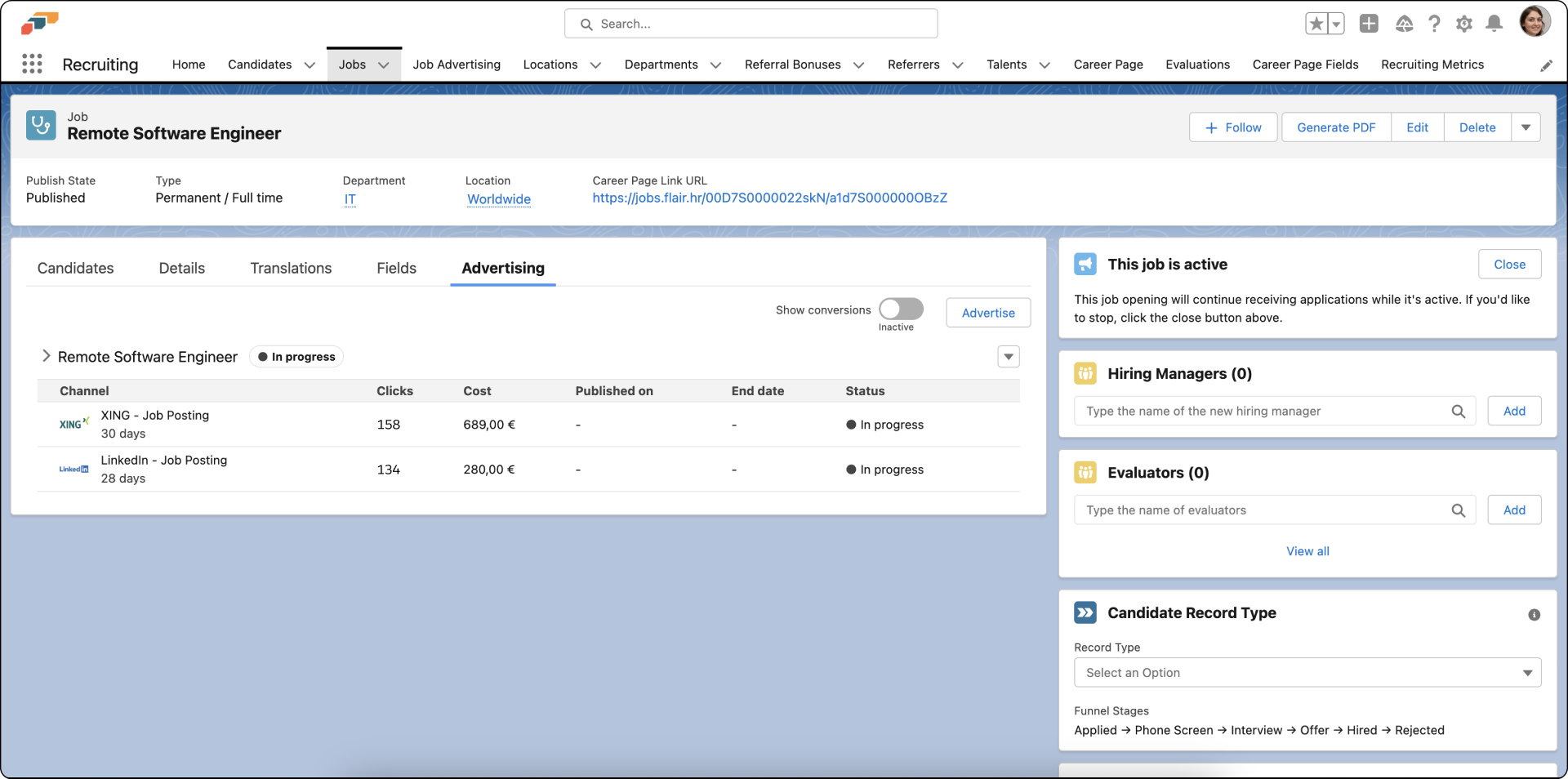
Task: Click the Delete button
Action: [x=1477, y=127]
